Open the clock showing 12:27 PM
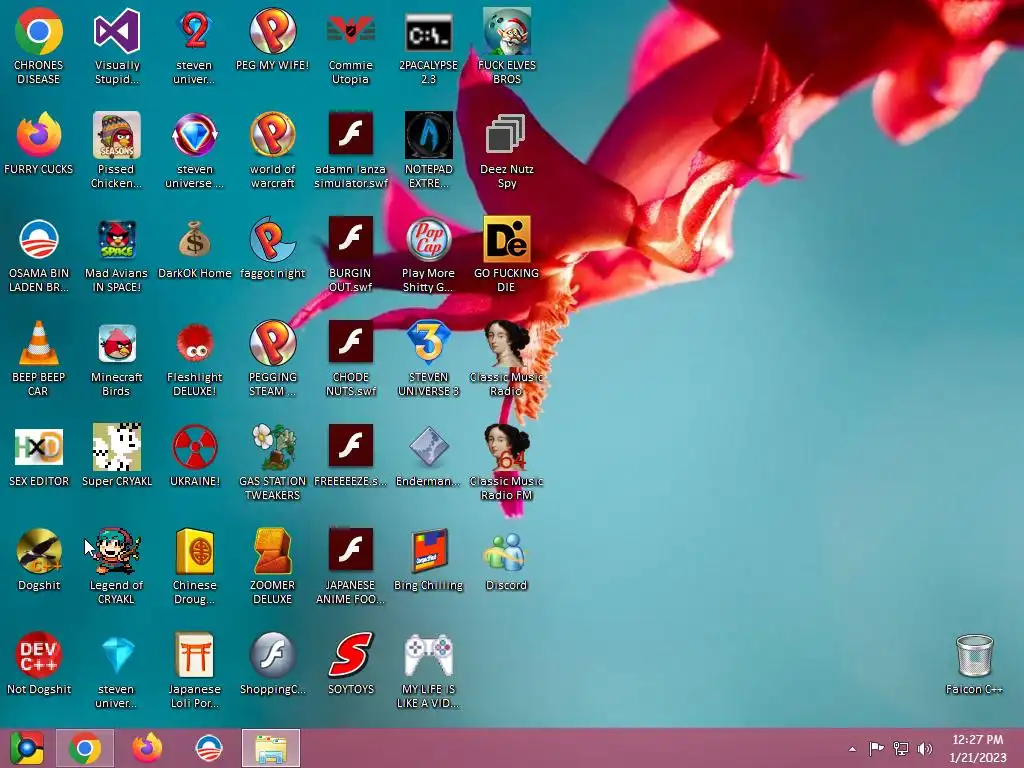The image size is (1024, 768). pyautogui.click(x=978, y=748)
